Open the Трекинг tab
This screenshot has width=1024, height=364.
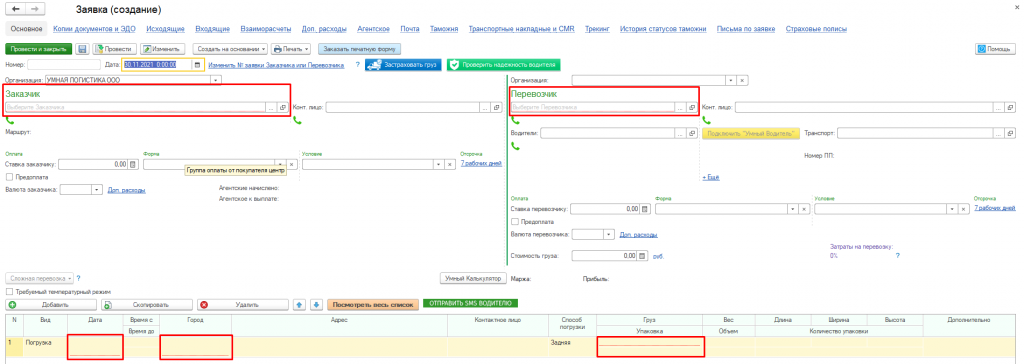[x=597, y=29]
